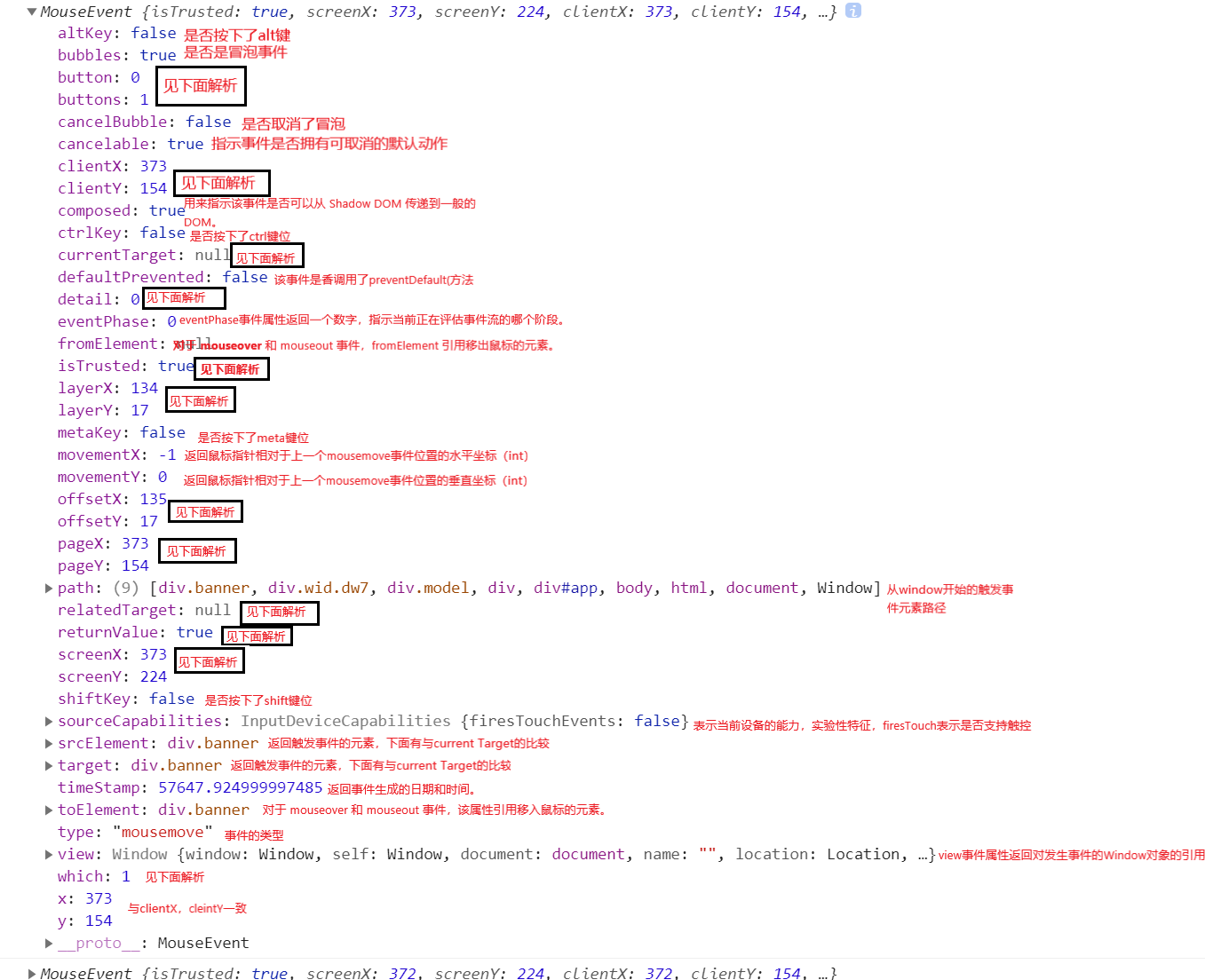1205x980 pixels.
Task: Click div.banner value of srcElement
Action: coord(213,743)
